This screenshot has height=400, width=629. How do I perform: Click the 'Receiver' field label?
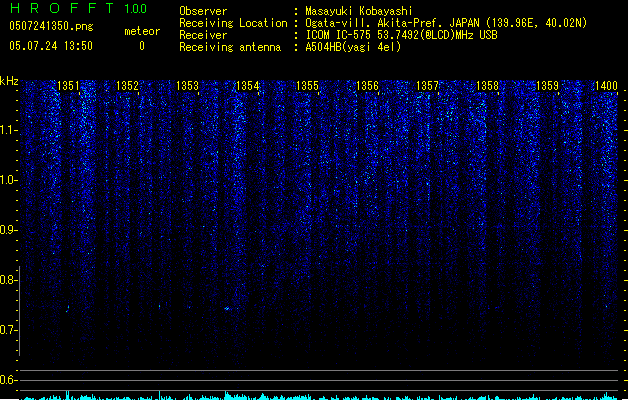[203, 35]
